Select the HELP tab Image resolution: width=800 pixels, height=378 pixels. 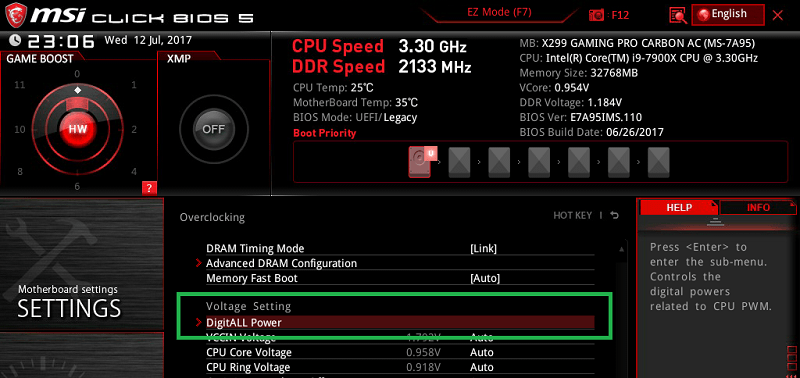[679, 208]
